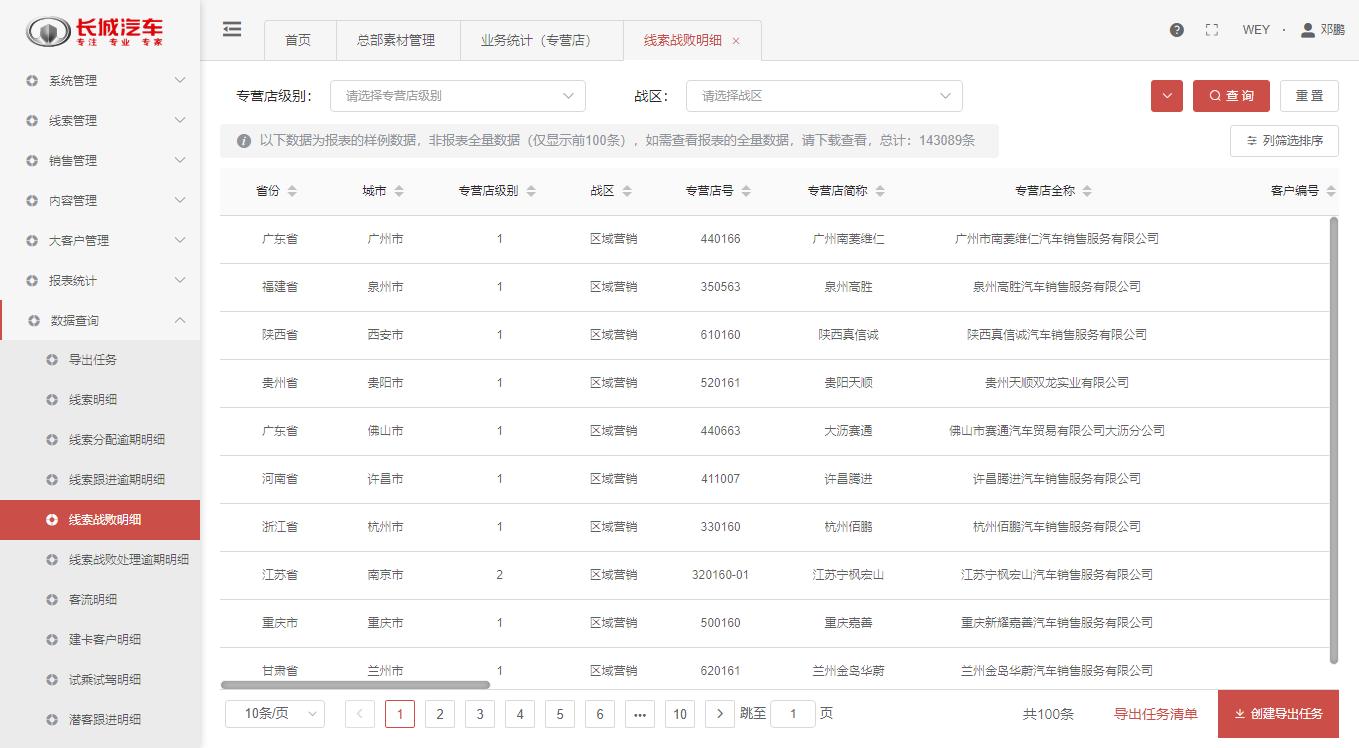Open the help question mark icon

pyautogui.click(x=1177, y=30)
